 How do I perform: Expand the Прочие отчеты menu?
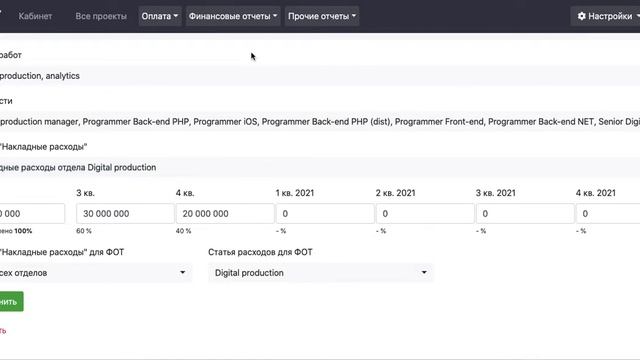pyautogui.click(x=322, y=16)
